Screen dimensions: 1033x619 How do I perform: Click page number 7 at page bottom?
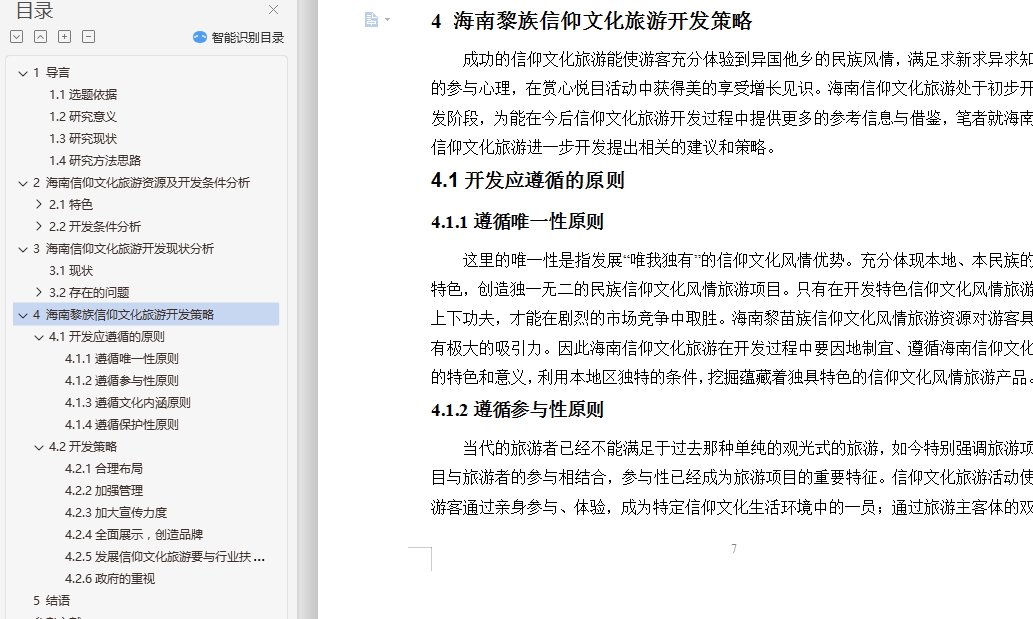(734, 549)
